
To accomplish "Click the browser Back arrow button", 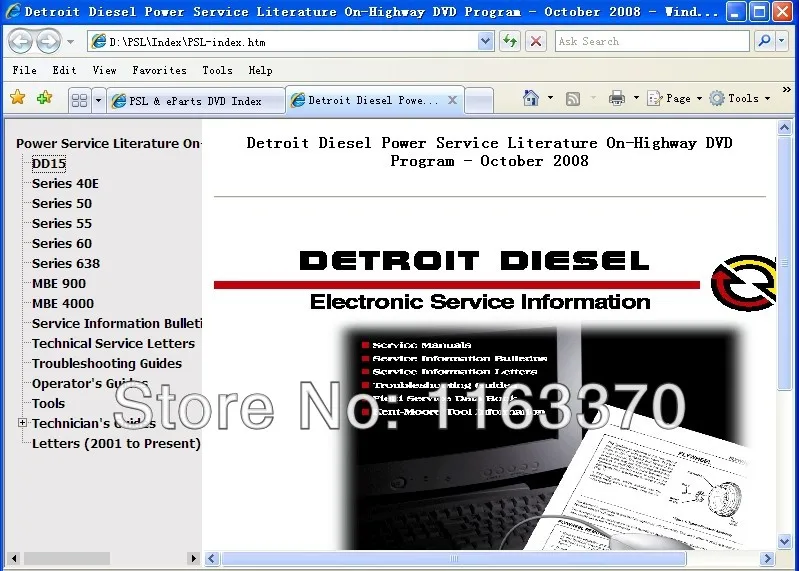I will point(20,41).
